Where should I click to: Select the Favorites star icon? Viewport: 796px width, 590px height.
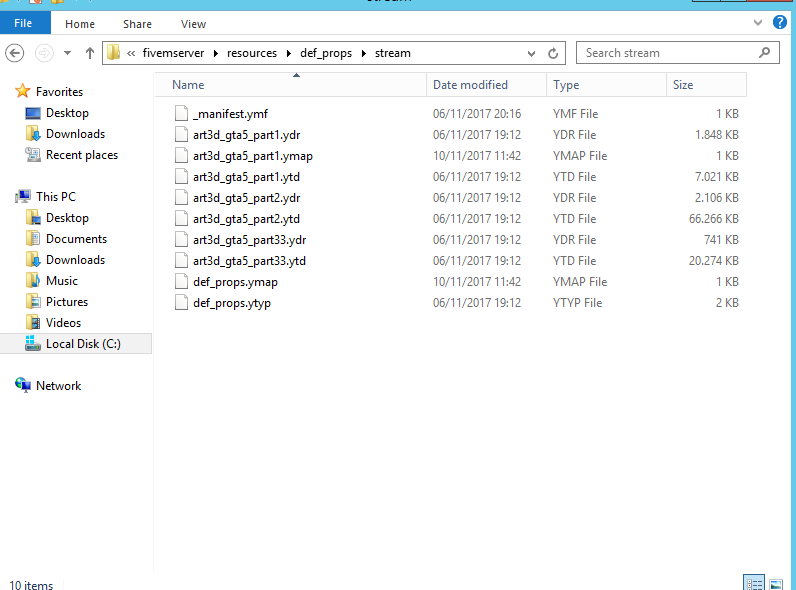pos(22,91)
